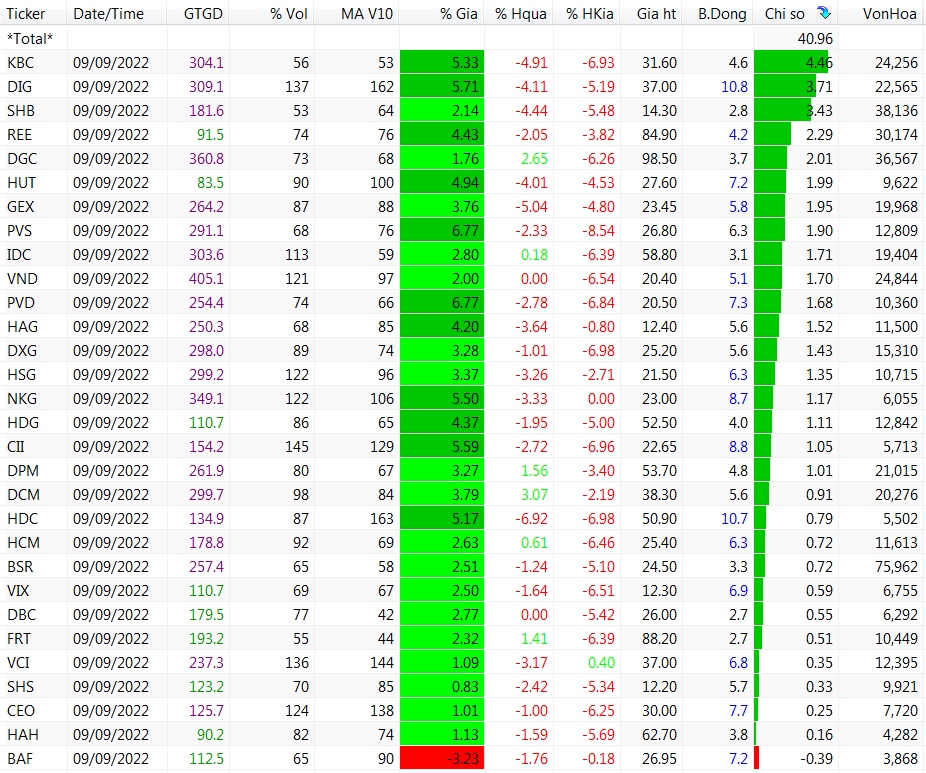Click DGC's Gia ht value 98.50
926x773 pixels.
tap(659, 159)
